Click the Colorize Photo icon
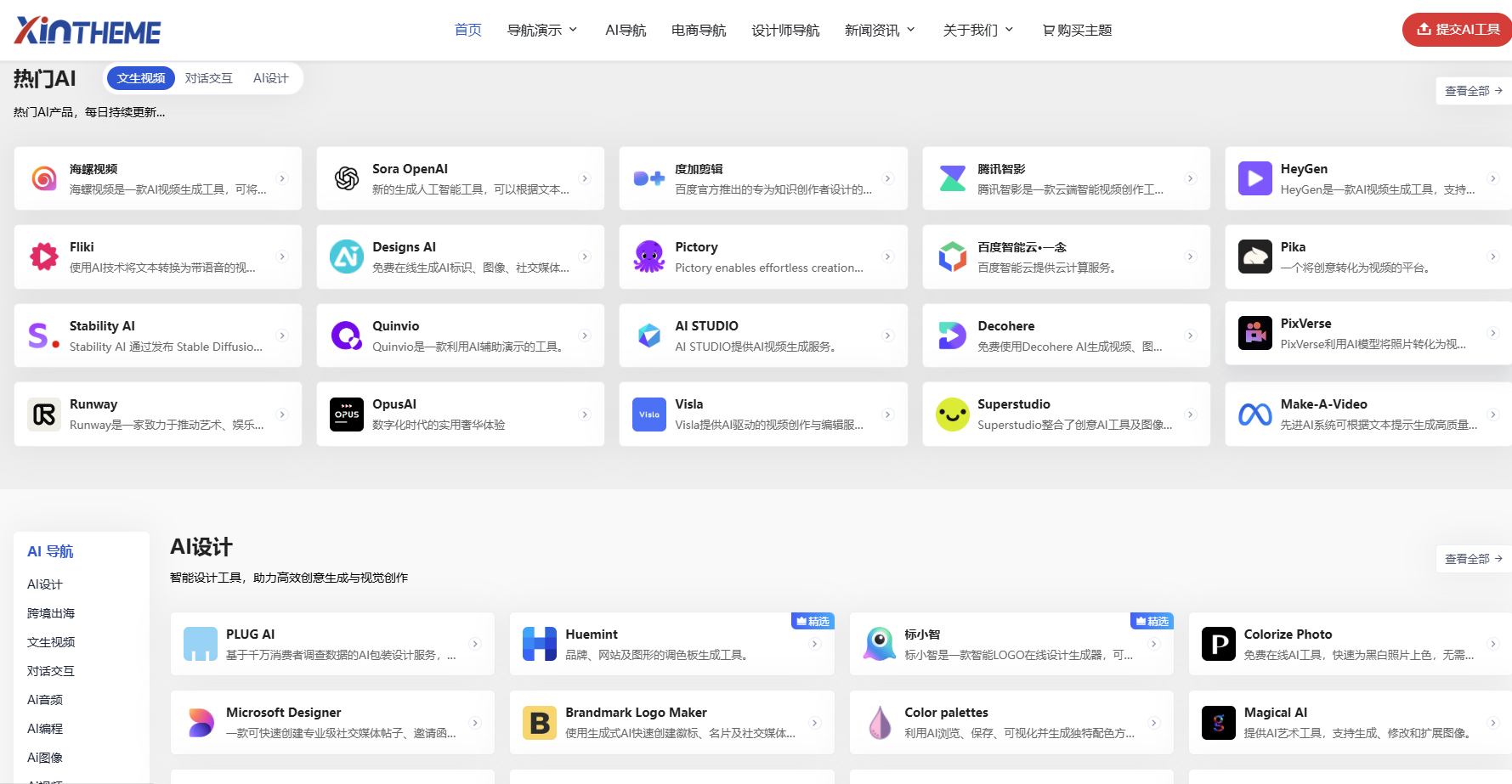This screenshot has width=1512, height=784. (1219, 644)
